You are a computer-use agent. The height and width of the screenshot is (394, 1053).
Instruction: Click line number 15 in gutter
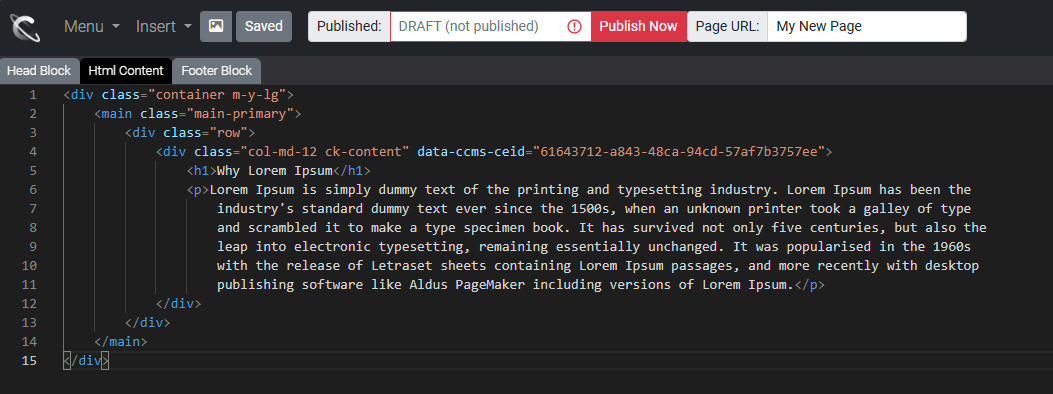(x=30, y=360)
